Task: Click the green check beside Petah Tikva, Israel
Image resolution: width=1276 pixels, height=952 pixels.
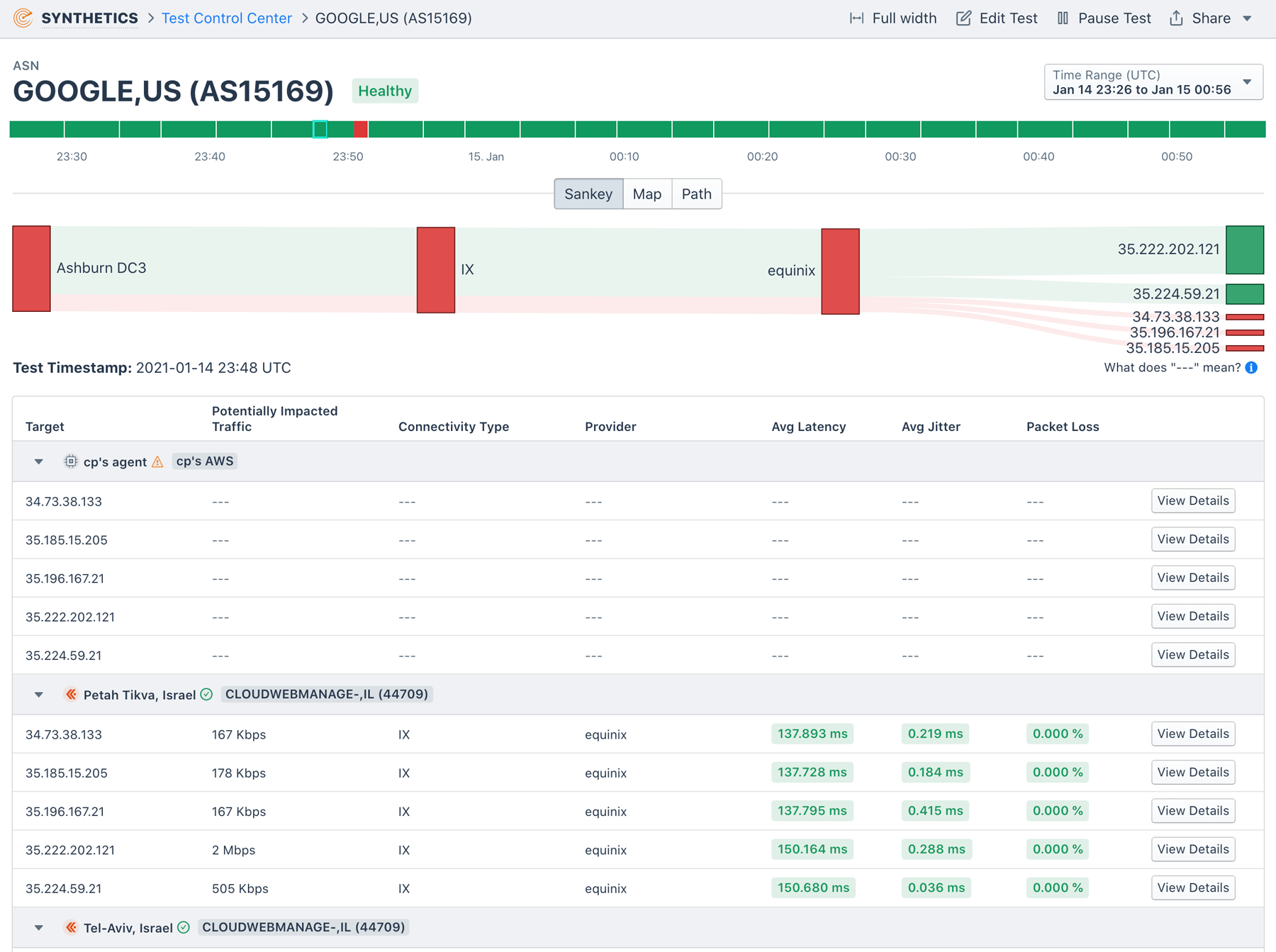Action: point(206,695)
